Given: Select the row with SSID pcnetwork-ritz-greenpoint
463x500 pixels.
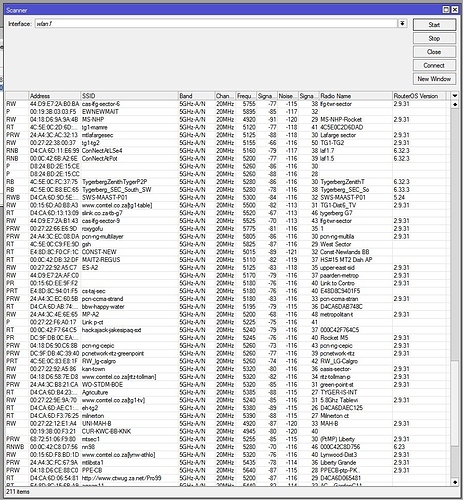Looking at the screenshot, I should (227, 353).
